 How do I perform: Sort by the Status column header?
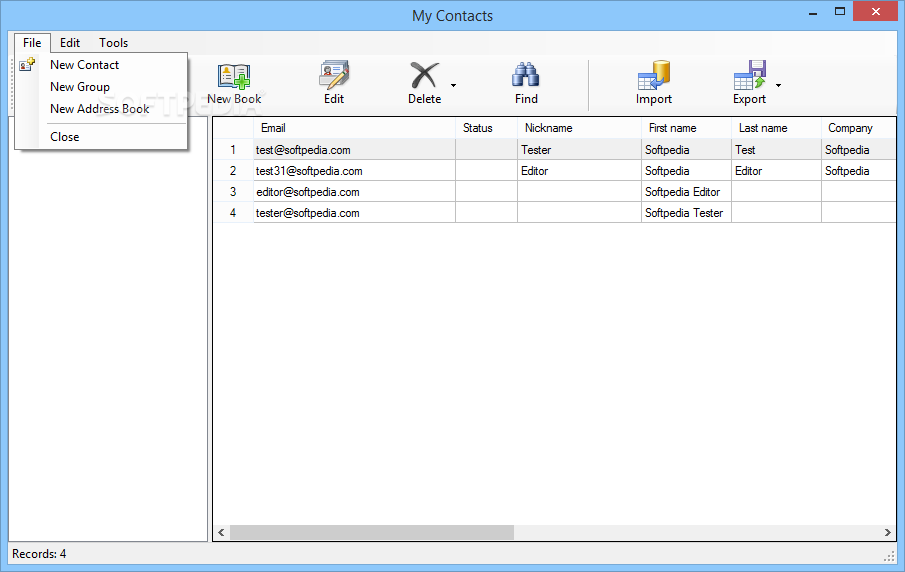point(487,128)
